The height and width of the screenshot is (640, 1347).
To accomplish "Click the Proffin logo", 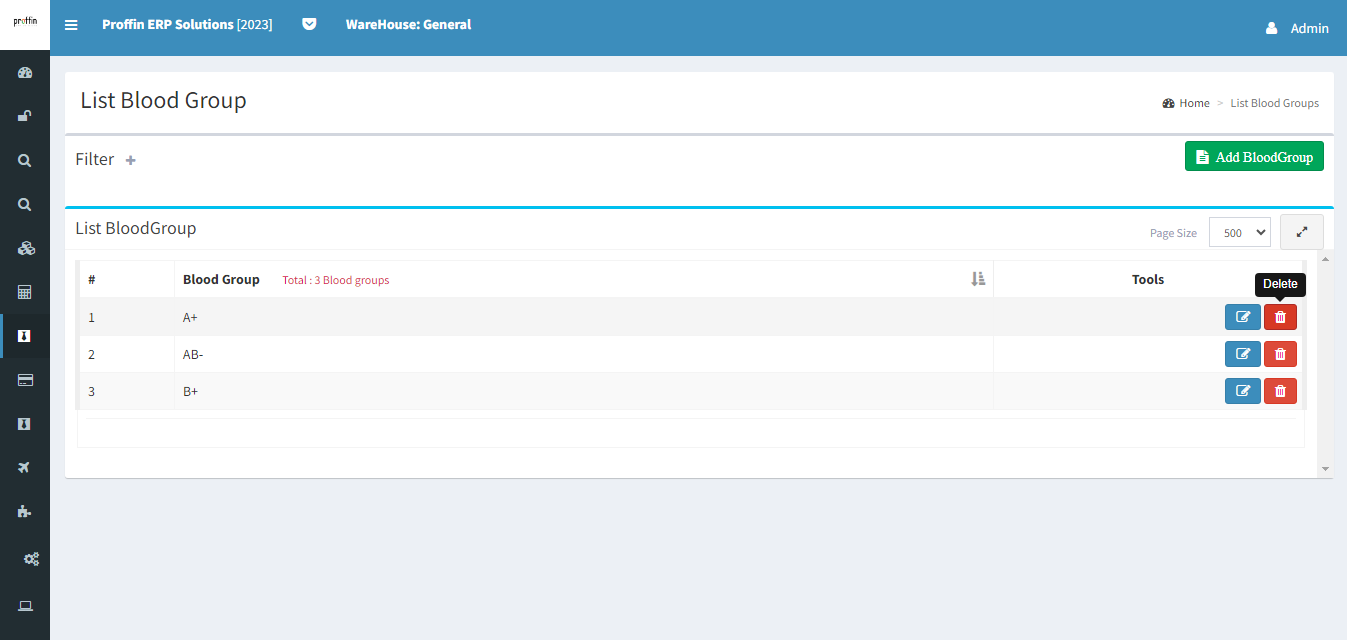I will [x=25, y=20].
